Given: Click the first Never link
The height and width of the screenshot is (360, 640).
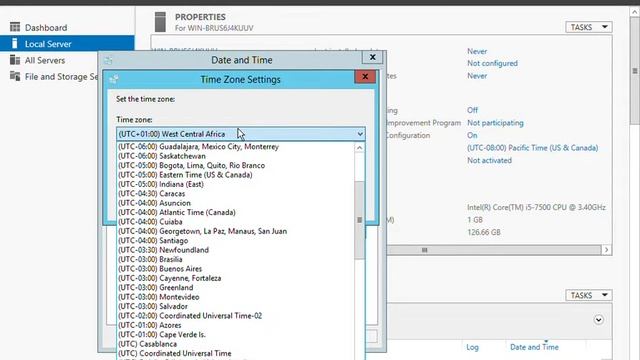Looking at the screenshot, I should (477, 51).
